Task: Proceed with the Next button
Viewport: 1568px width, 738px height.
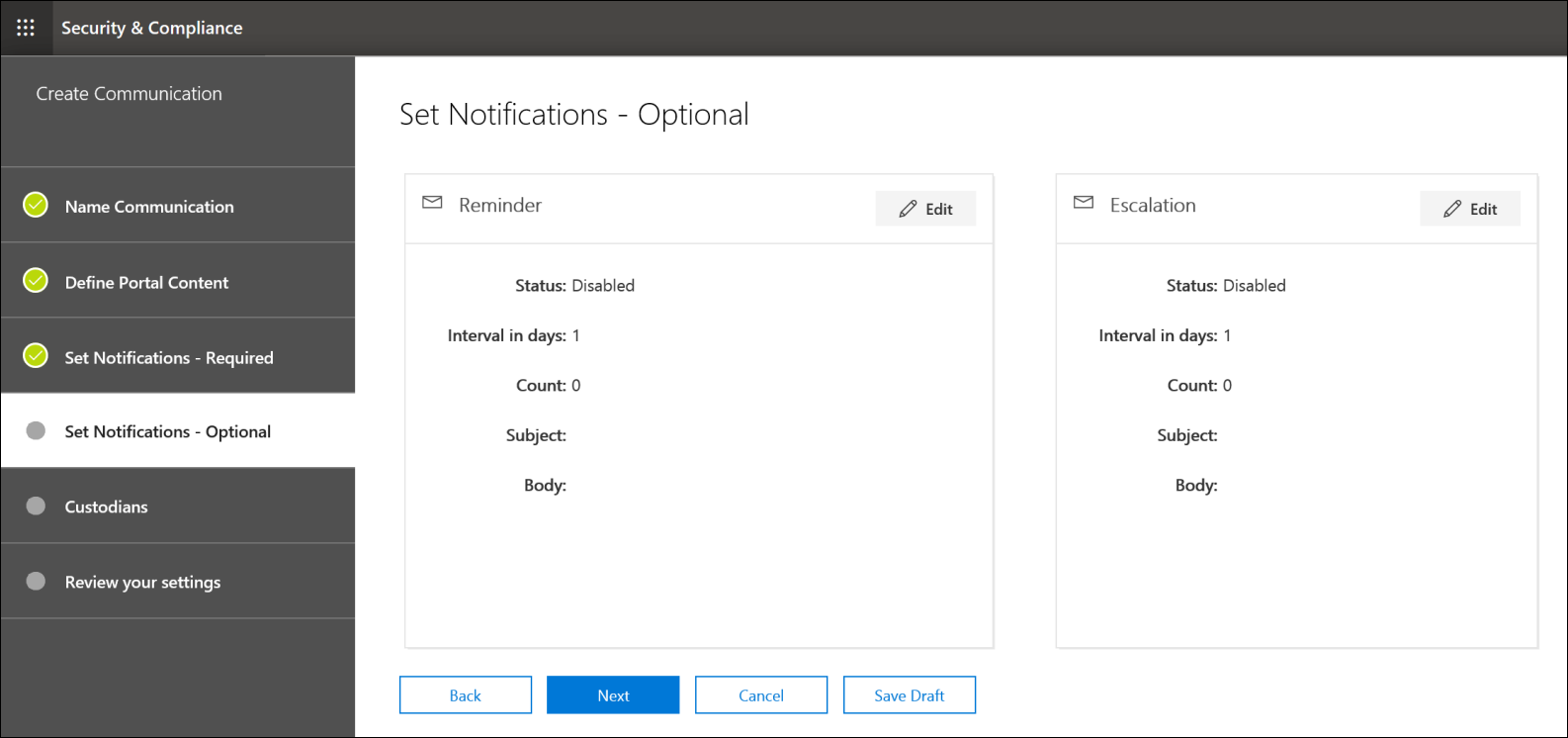Action: coord(613,694)
